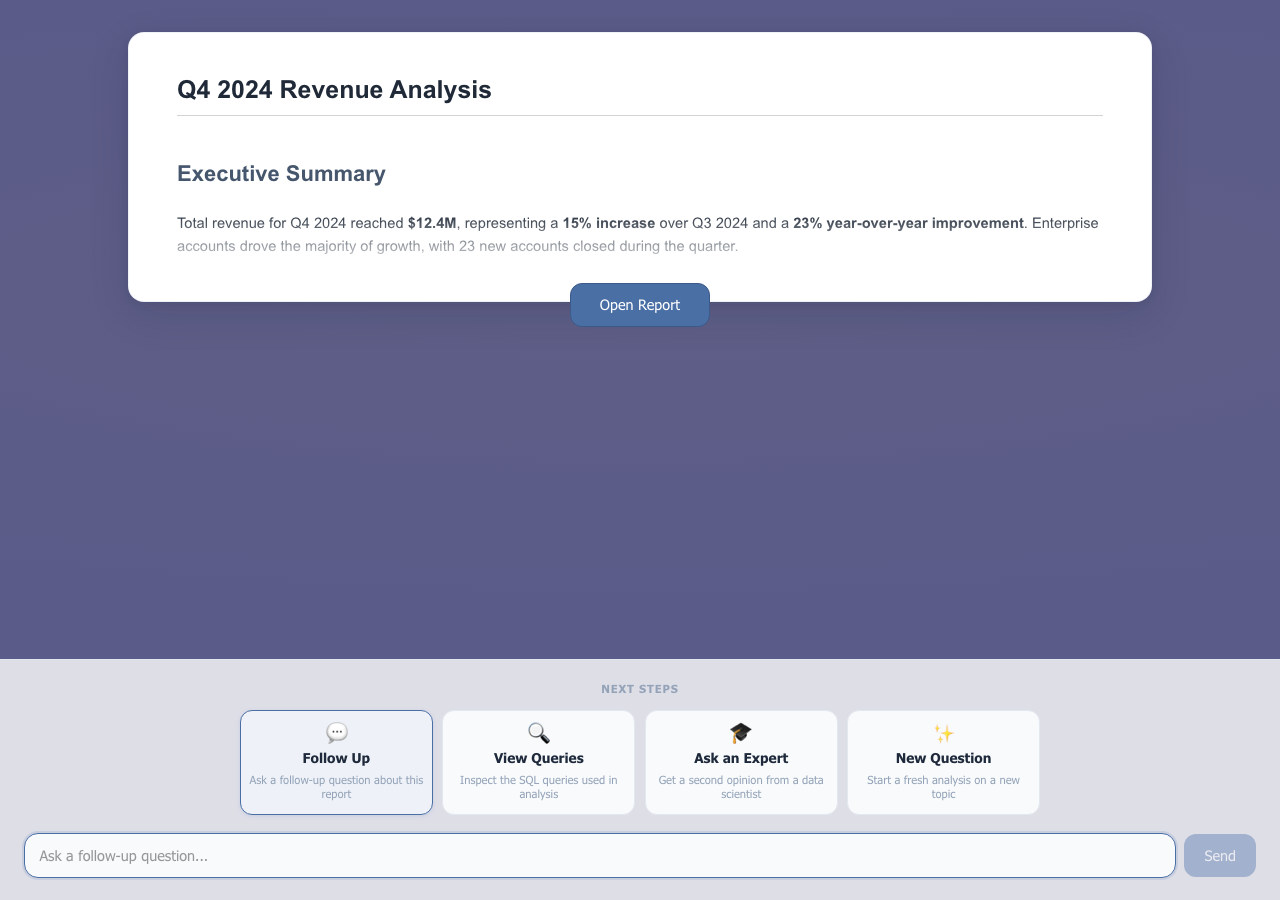Viewport: 1280px width, 900px height.
Task: Focus the follow-up question input field
Action: point(600,856)
